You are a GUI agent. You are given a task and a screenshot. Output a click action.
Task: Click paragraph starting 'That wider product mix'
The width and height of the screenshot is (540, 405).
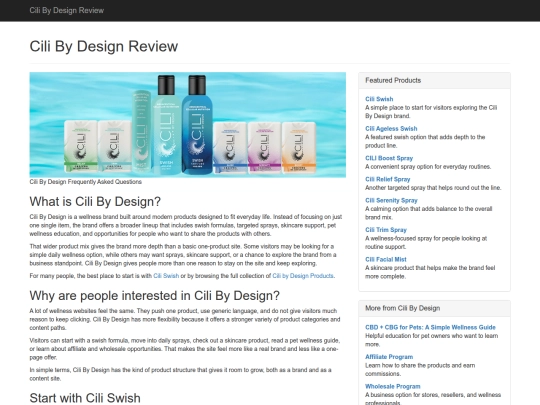point(183,255)
